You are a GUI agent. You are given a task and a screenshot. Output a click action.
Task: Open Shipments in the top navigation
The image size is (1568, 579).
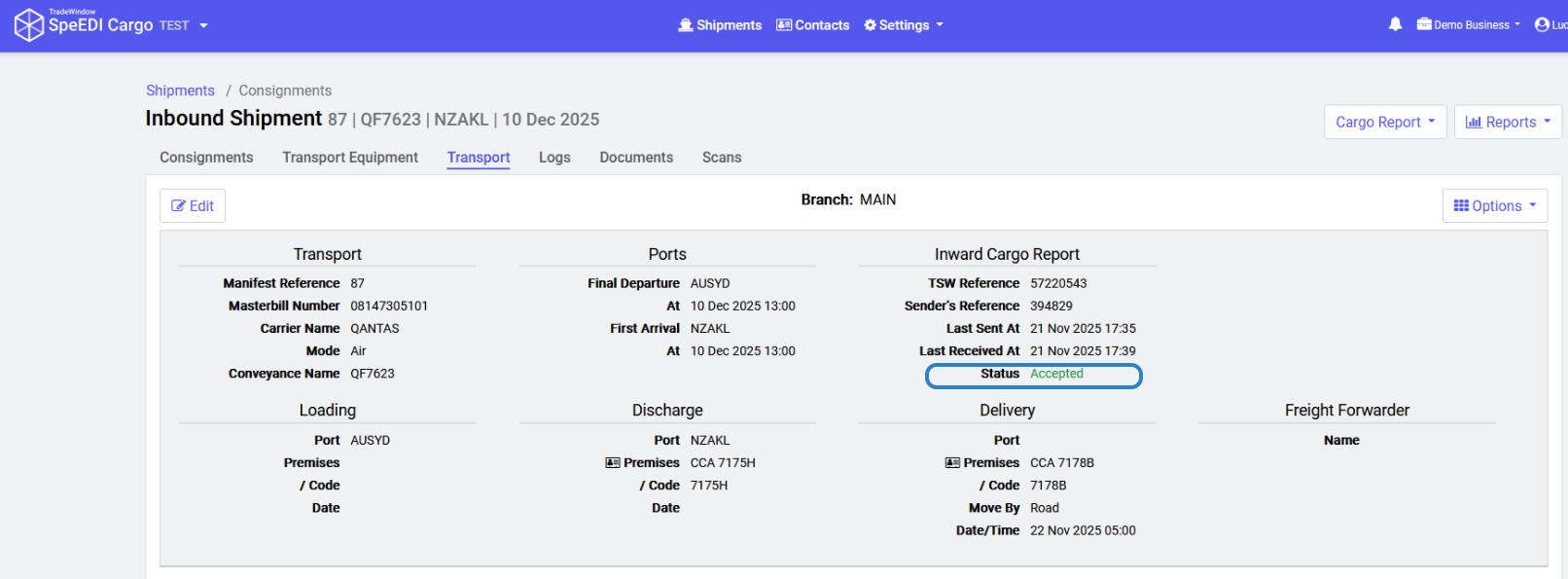[x=720, y=25]
